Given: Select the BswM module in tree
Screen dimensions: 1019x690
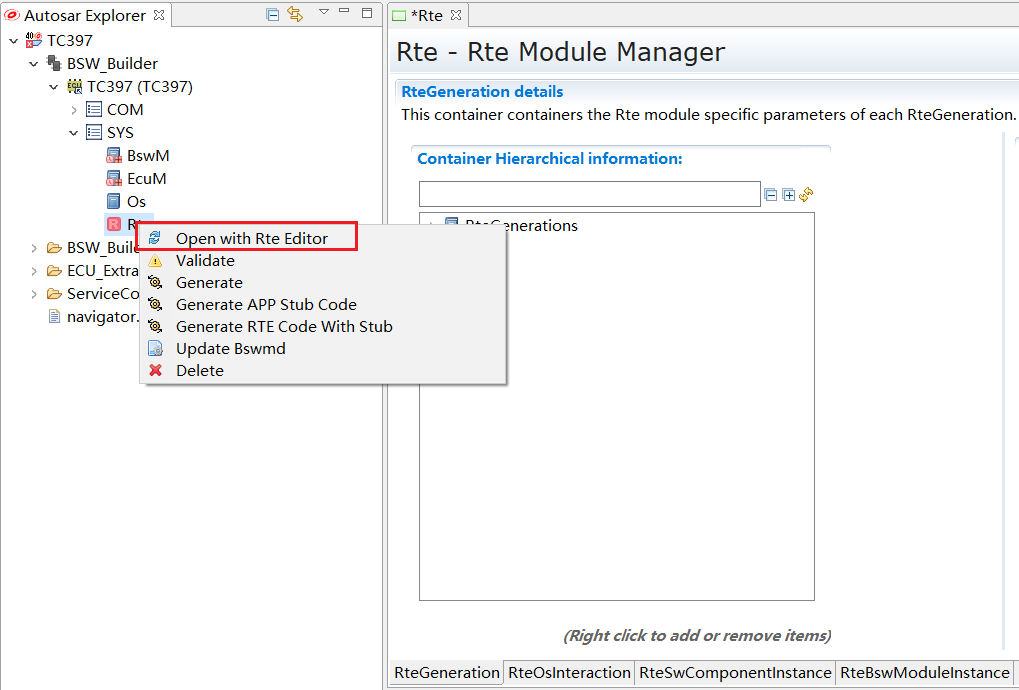Looking at the screenshot, I should [x=147, y=156].
